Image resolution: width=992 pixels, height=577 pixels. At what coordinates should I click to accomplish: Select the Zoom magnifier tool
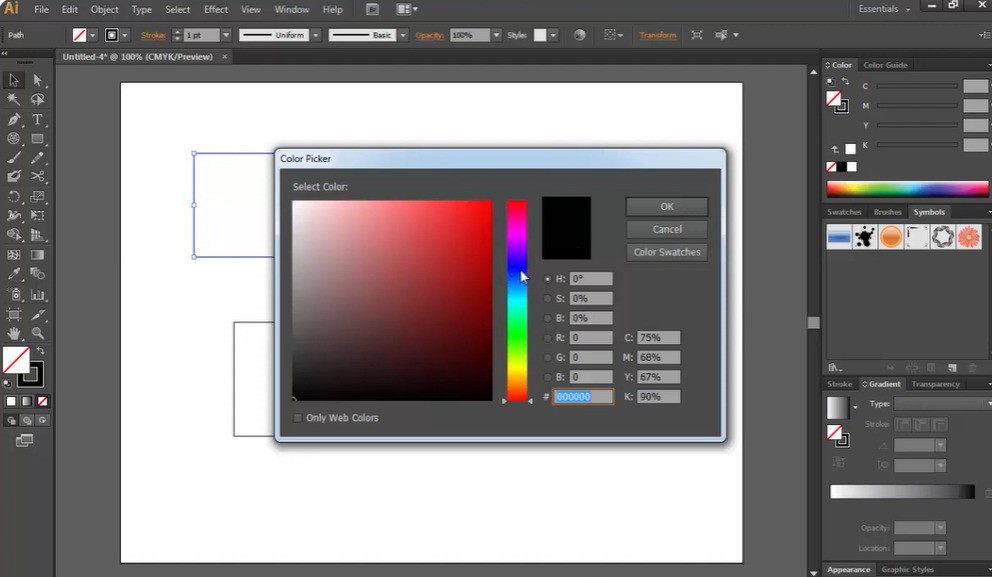(37, 333)
